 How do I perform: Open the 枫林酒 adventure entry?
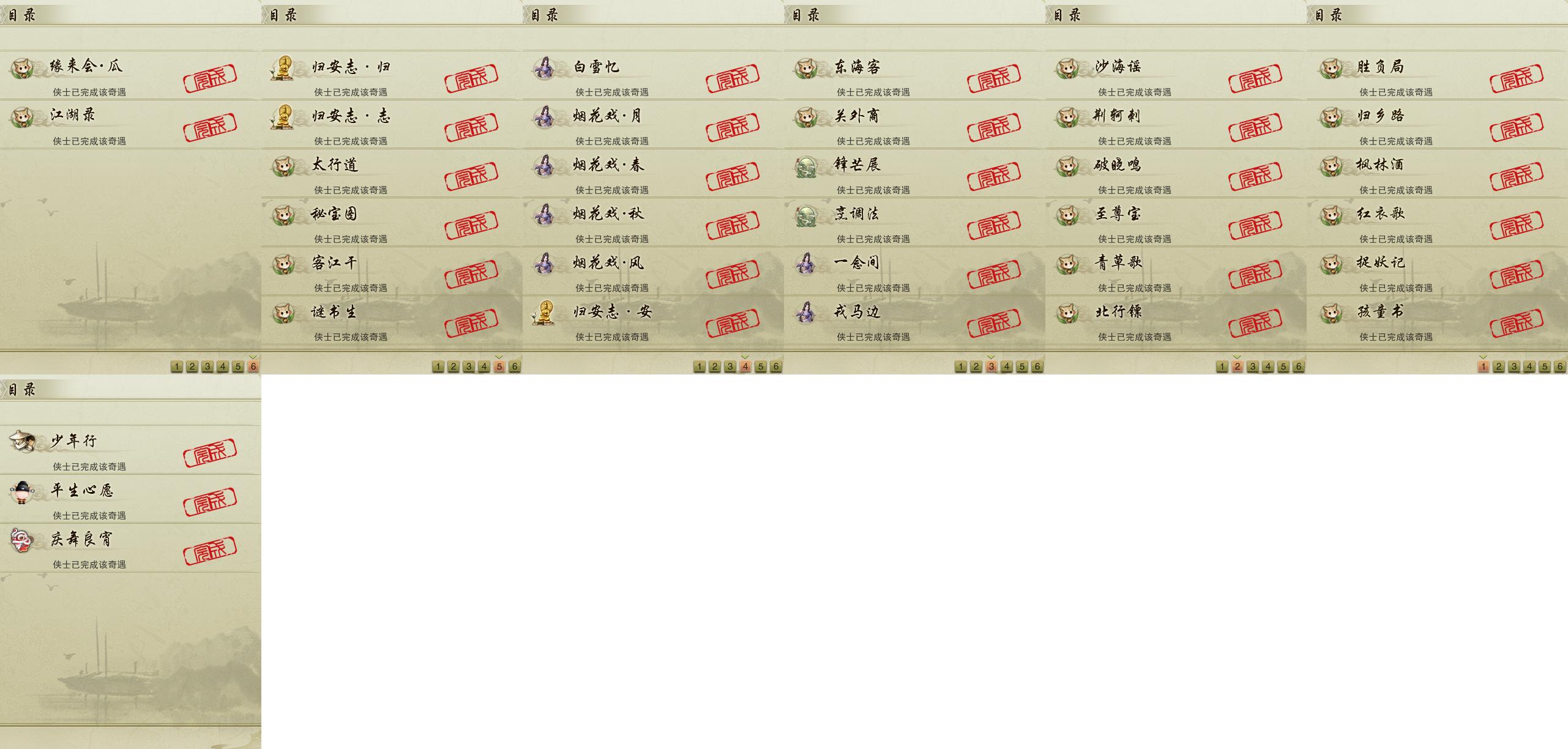[x=1437, y=173]
